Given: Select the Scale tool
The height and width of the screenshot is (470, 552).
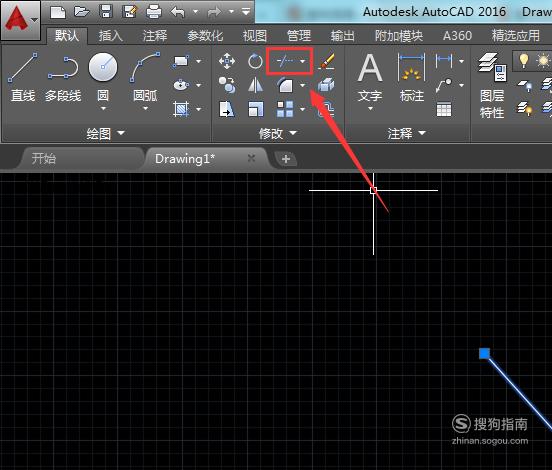Looking at the screenshot, I should coord(255,109).
